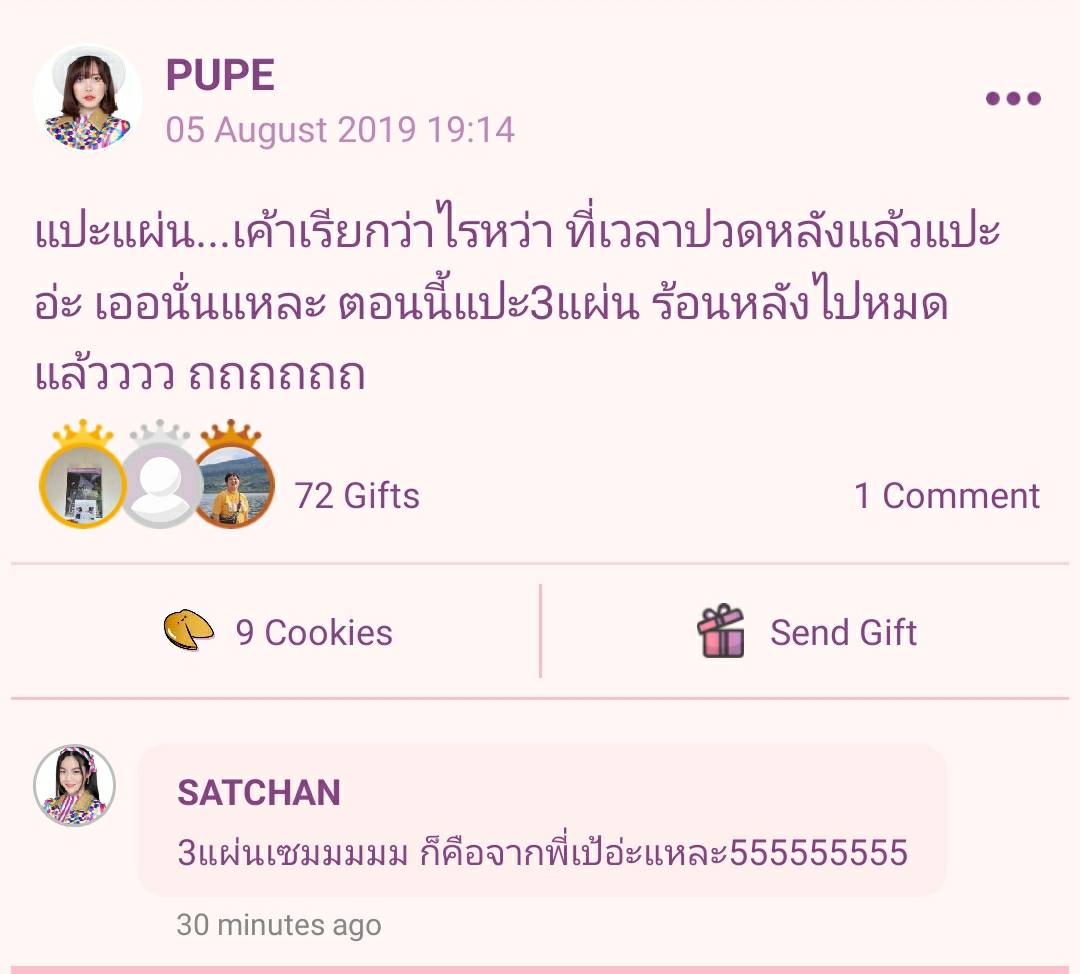Click the post timestamp 05 August 2019
This screenshot has width=1080, height=974.
pos(340,129)
